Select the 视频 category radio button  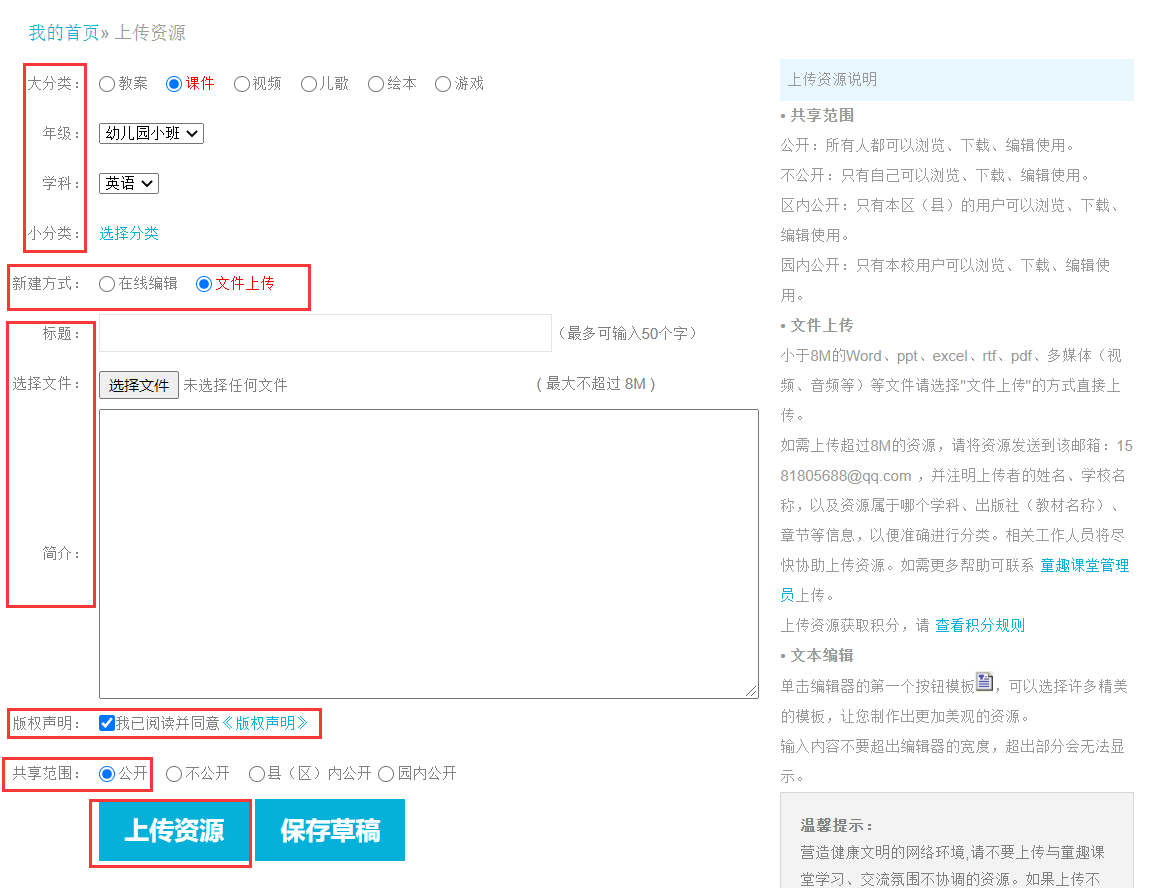242,84
